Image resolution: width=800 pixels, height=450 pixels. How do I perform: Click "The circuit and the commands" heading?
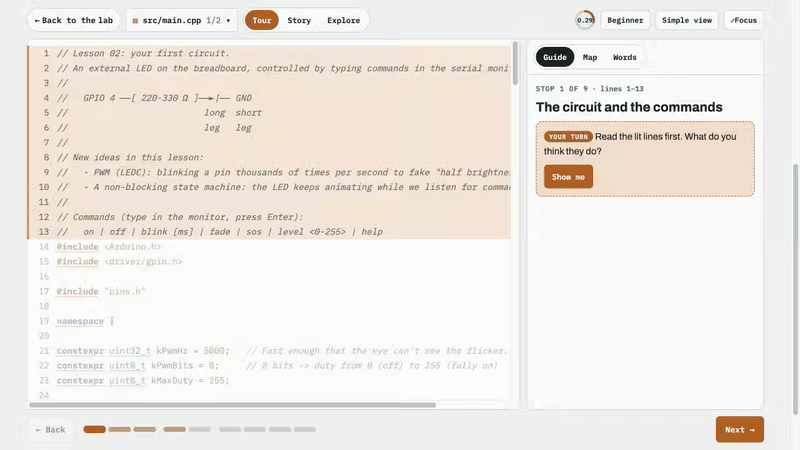[x=629, y=107]
